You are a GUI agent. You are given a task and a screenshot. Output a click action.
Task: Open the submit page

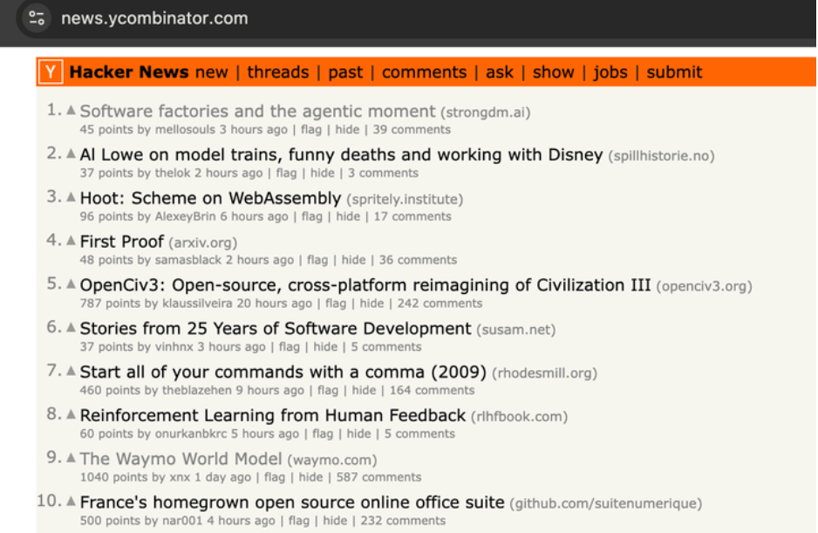pyautogui.click(x=674, y=72)
